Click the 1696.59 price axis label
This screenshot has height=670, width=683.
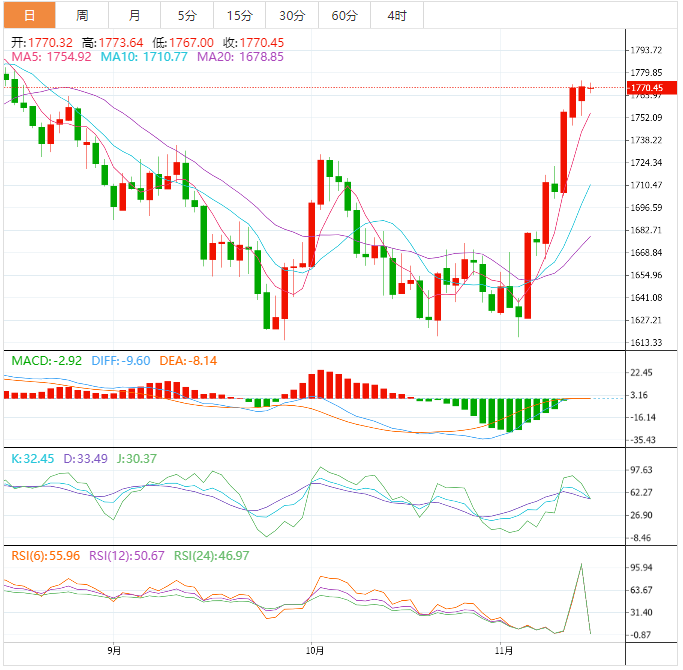point(646,208)
